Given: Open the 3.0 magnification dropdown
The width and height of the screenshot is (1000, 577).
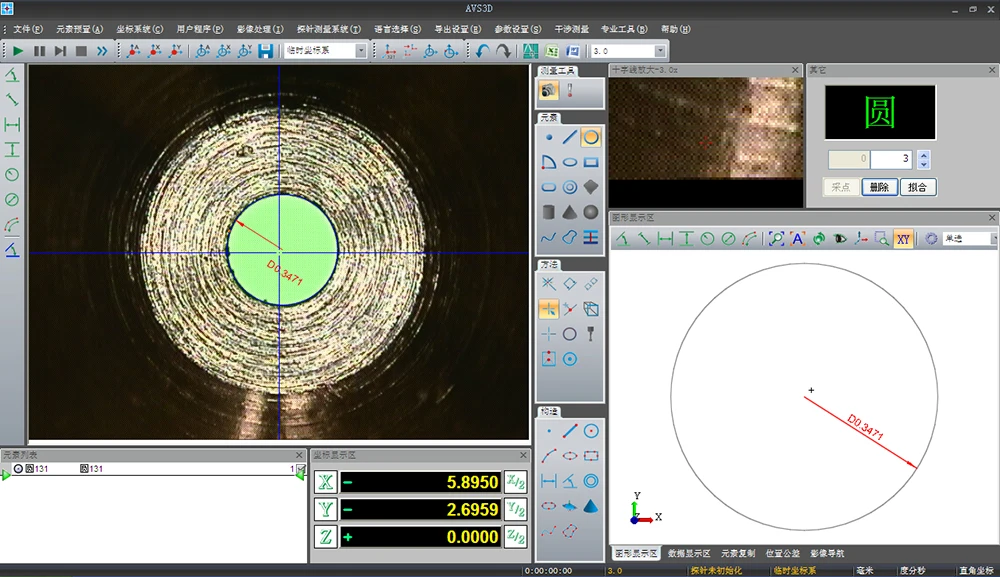Looking at the screenshot, I should tap(660, 51).
